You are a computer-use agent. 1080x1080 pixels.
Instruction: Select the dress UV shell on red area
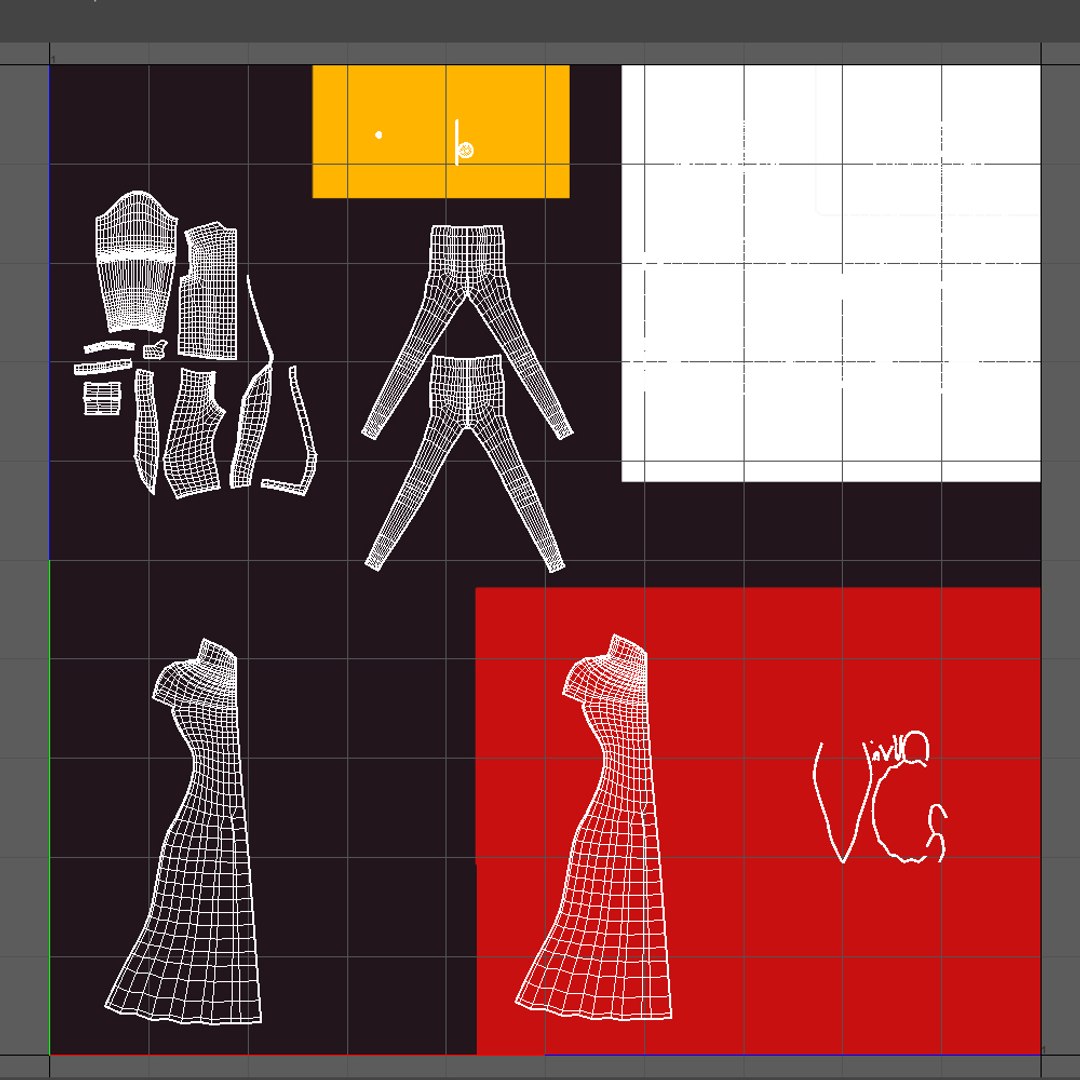click(x=594, y=827)
